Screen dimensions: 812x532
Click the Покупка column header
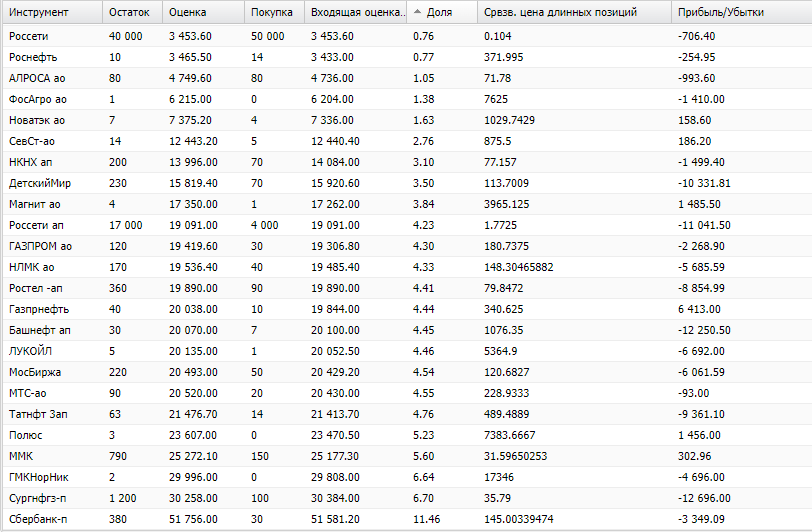(x=274, y=12)
